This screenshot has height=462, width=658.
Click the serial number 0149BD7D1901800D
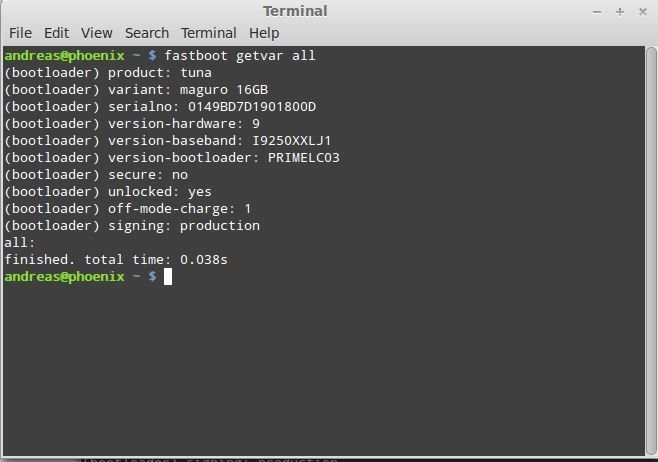(252, 107)
